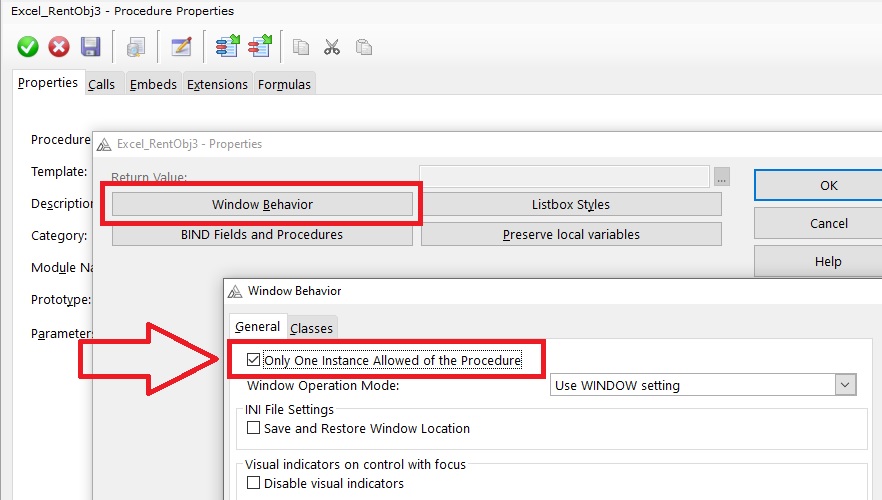Click the Listbox Styles button
882x500 pixels.
570,204
